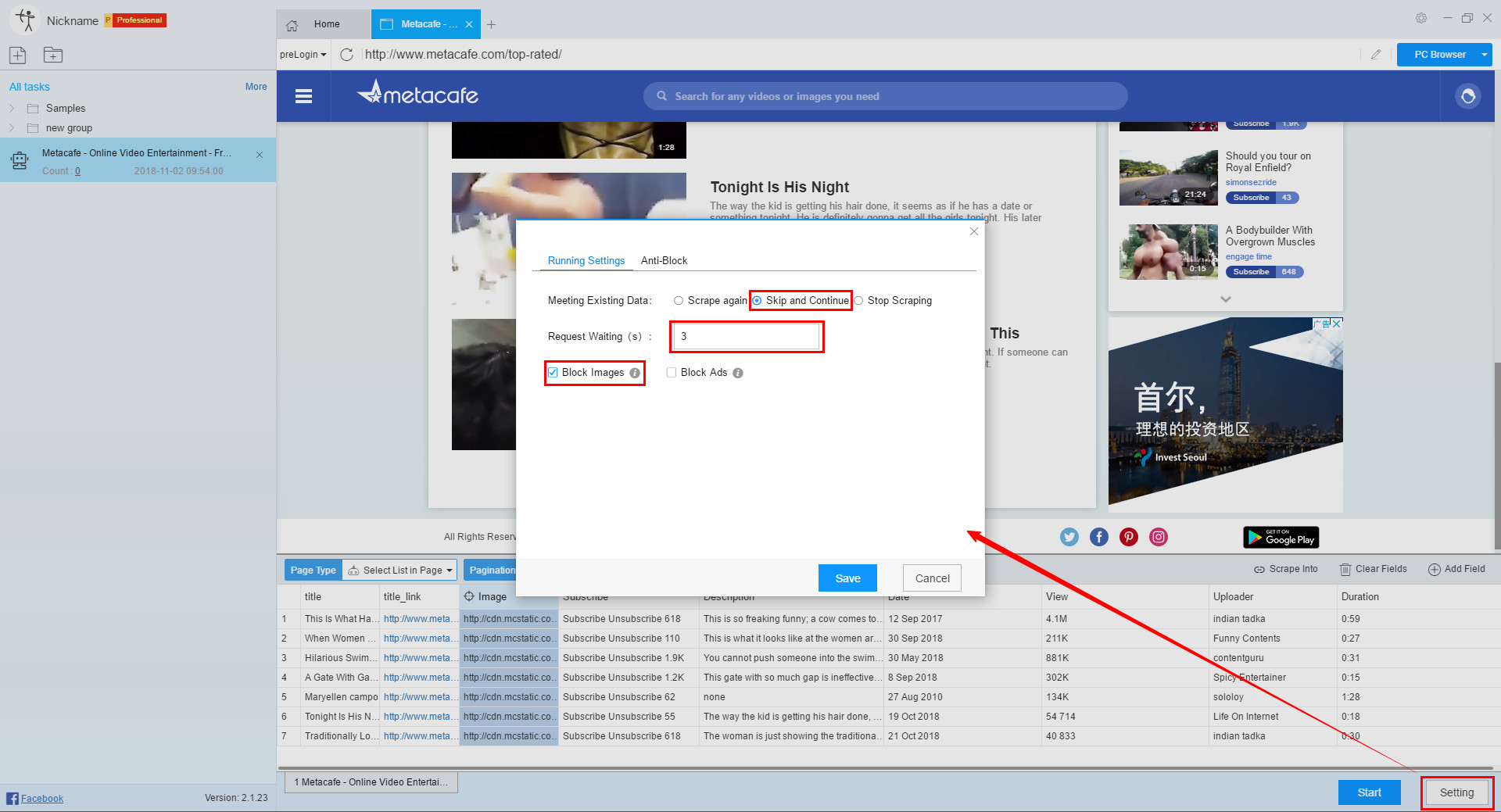Click Add Field plus button
This screenshot has width=1501, height=812.
[x=1456, y=569]
